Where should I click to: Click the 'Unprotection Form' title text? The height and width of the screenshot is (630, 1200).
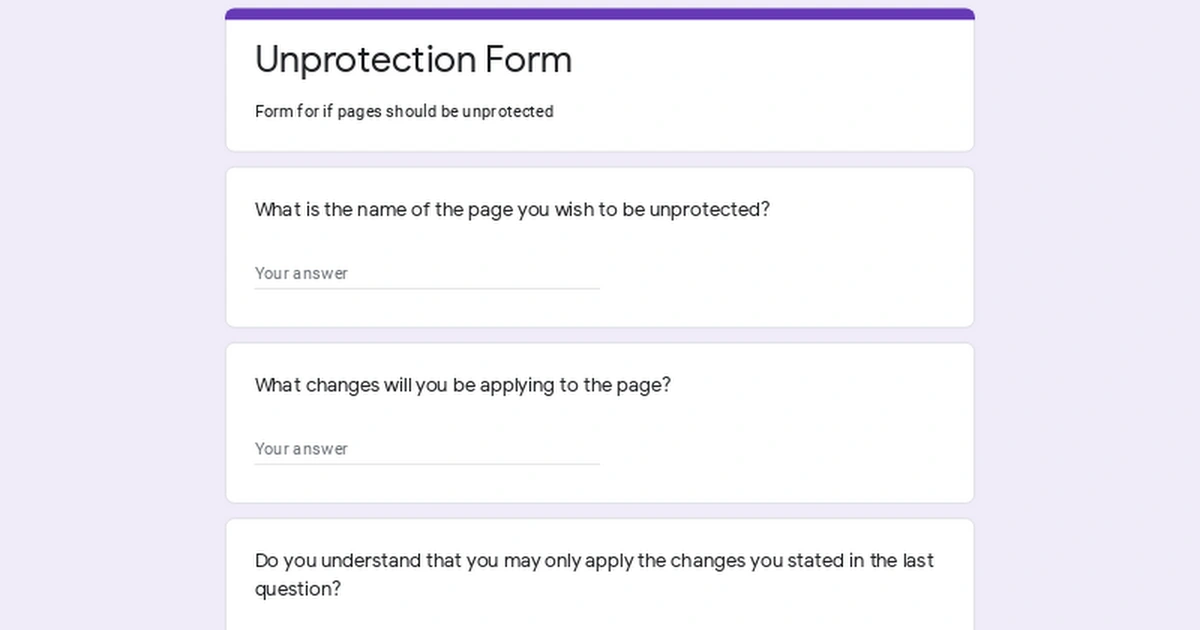(413, 60)
